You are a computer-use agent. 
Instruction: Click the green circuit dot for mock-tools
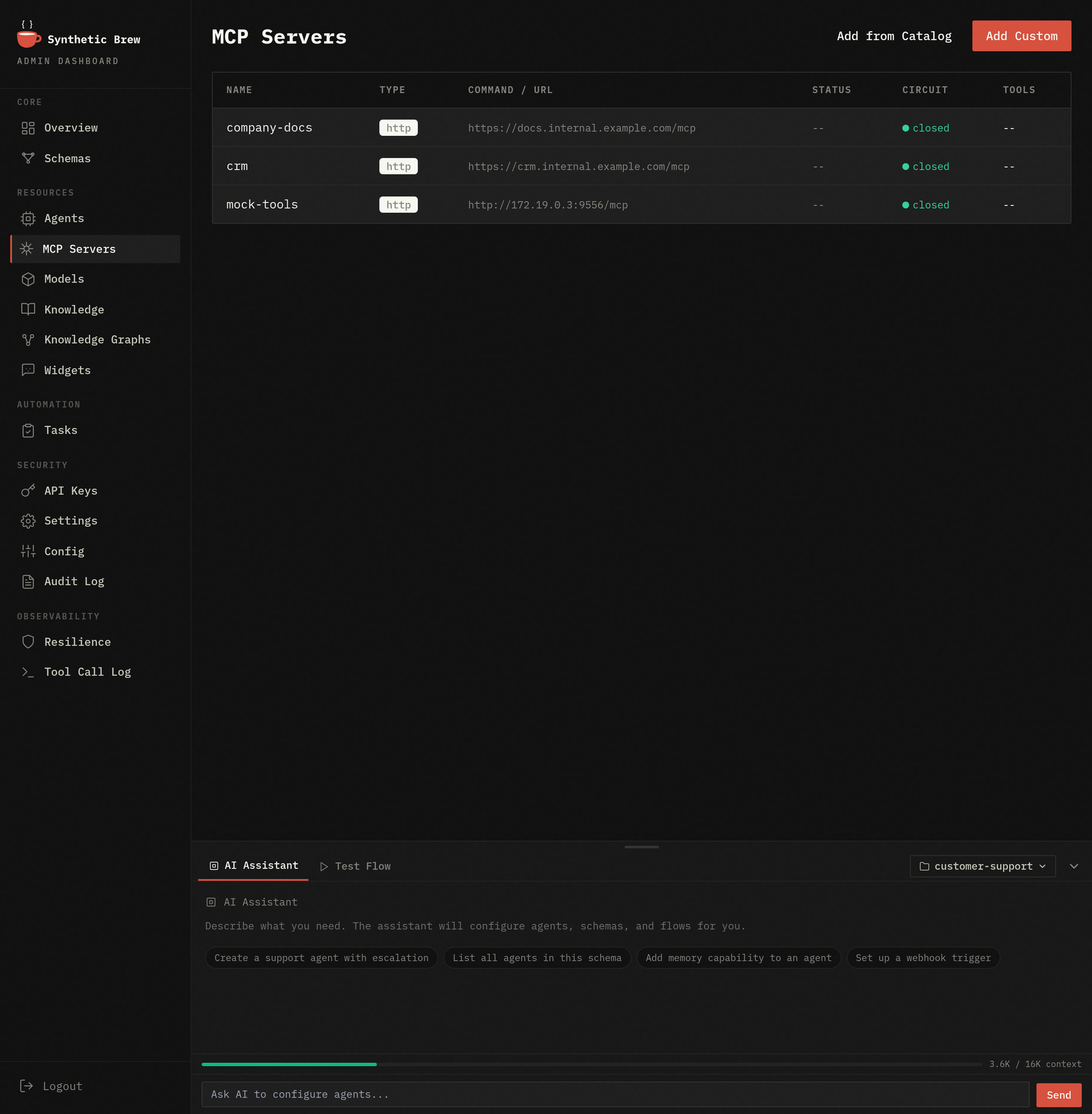(905, 205)
